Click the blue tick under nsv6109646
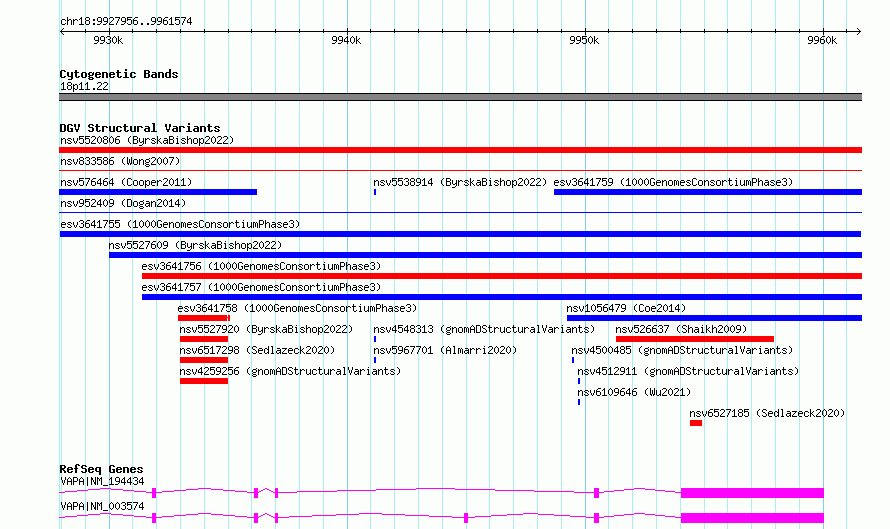Screen dimensions: 890x529 579,402
